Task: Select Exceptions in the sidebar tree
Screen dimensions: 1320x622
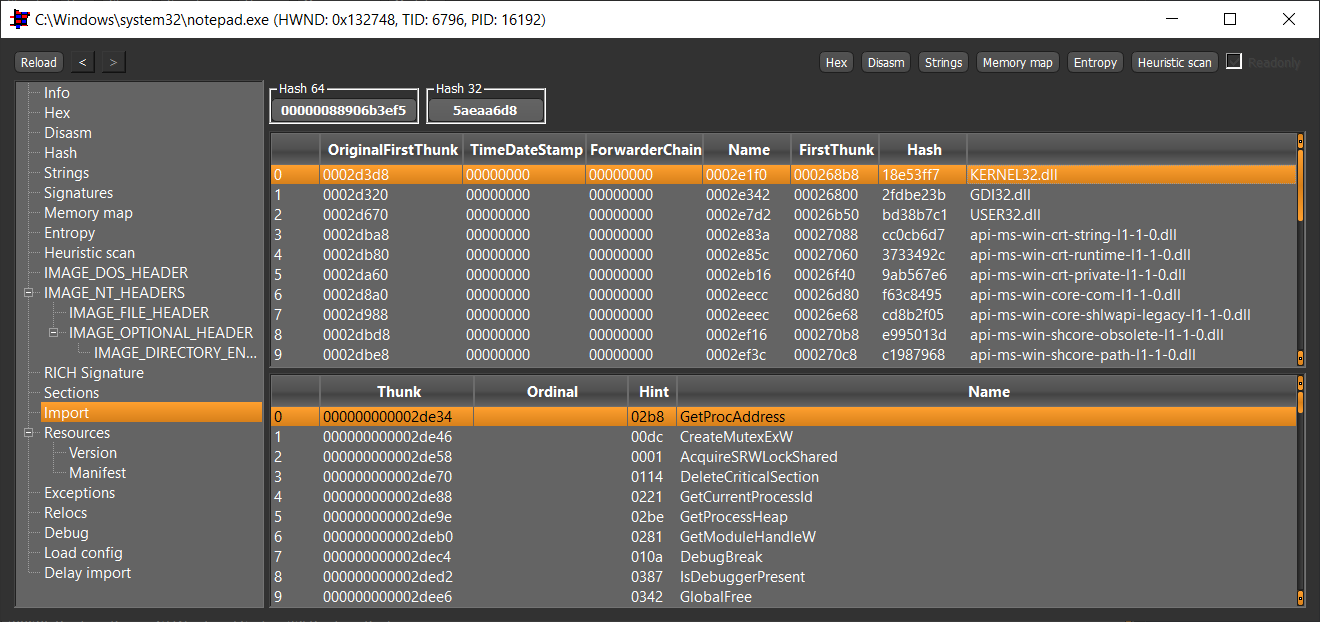Action: 79,493
